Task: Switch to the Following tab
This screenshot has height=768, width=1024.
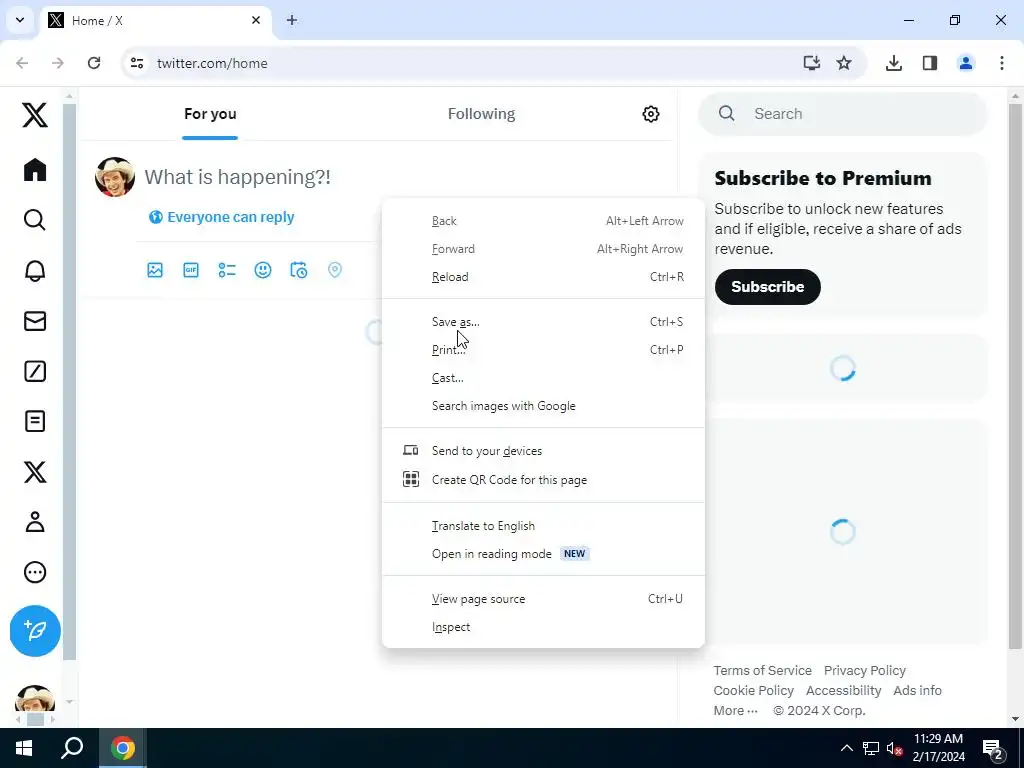Action: pyautogui.click(x=481, y=114)
